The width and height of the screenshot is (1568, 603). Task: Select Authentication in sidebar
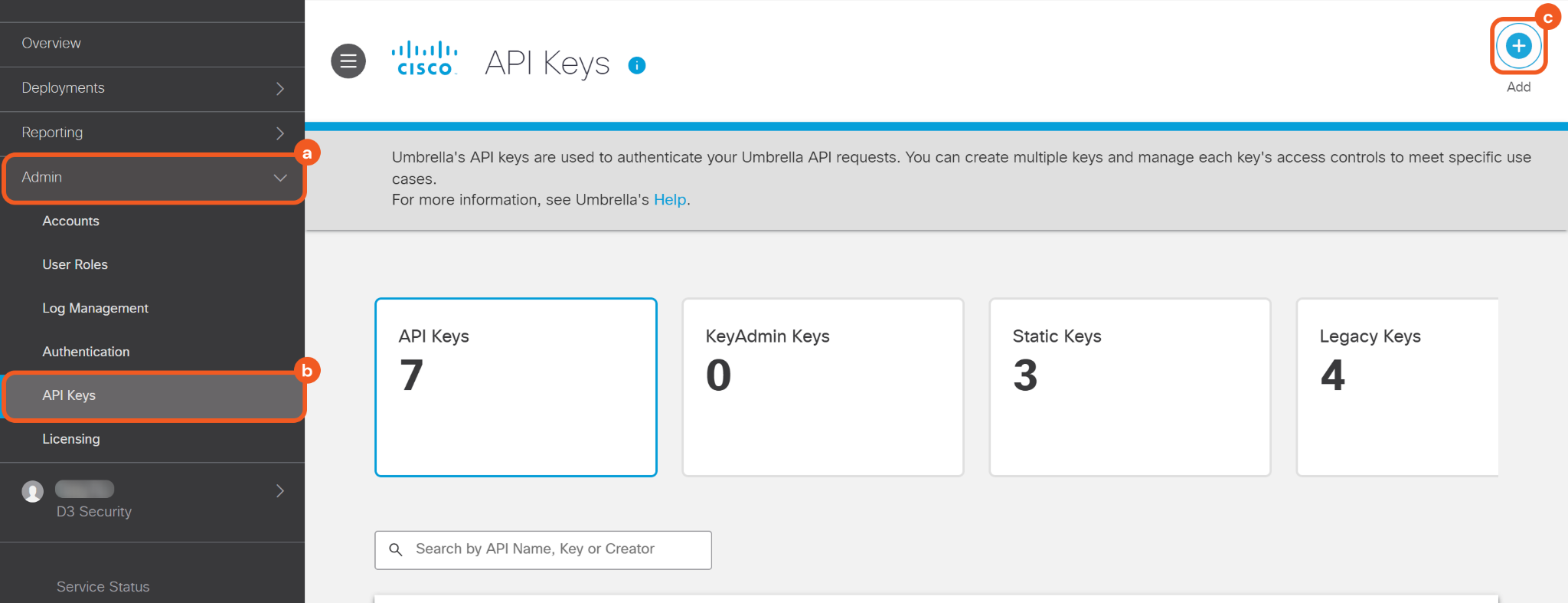click(x=86, y=352)
